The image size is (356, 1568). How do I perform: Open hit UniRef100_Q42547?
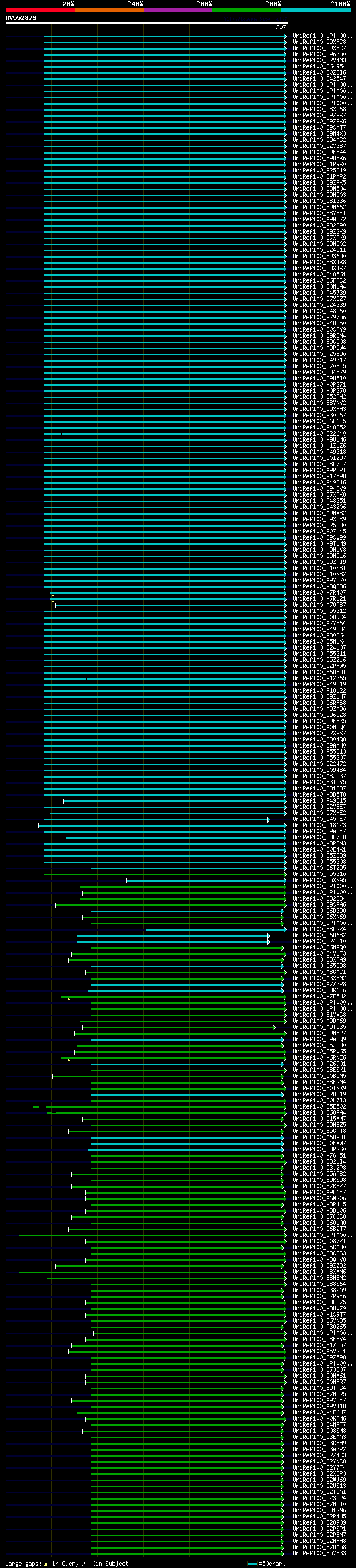click(x=319, y=78)
